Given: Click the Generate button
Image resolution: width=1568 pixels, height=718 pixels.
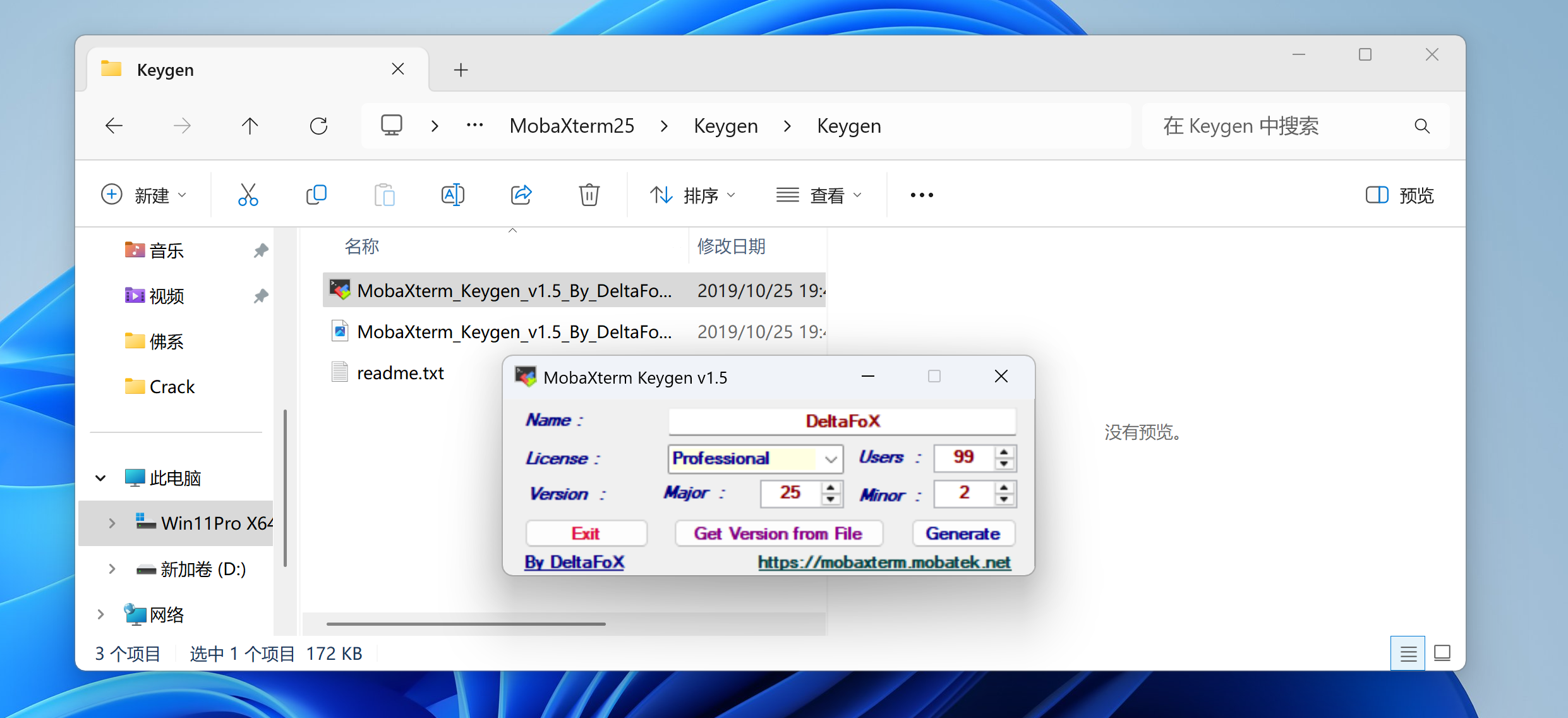Looking at the screenshot, I should tap(963, 533).
